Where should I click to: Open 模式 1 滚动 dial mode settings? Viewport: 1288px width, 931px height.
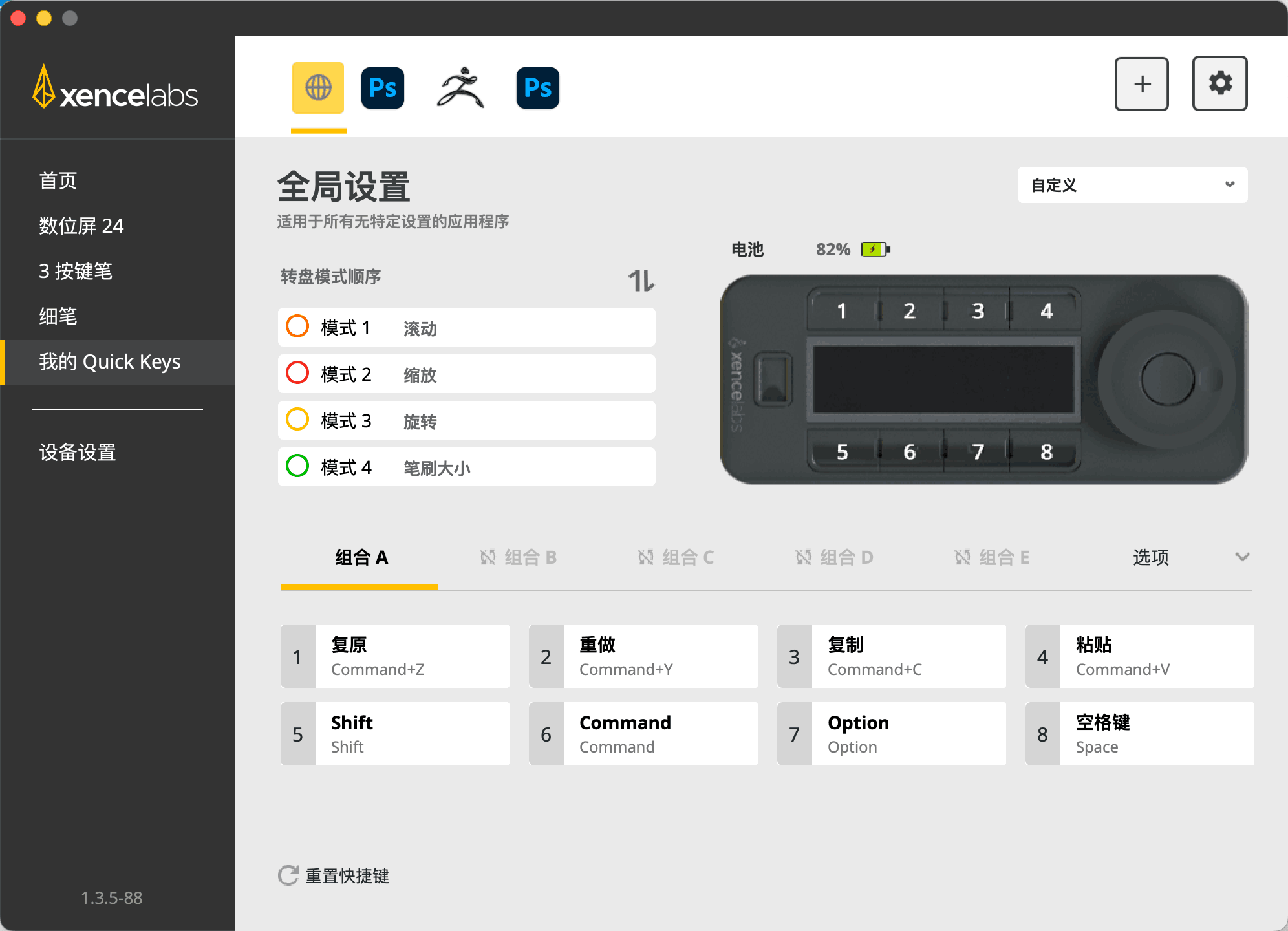[x=466, y=328]
